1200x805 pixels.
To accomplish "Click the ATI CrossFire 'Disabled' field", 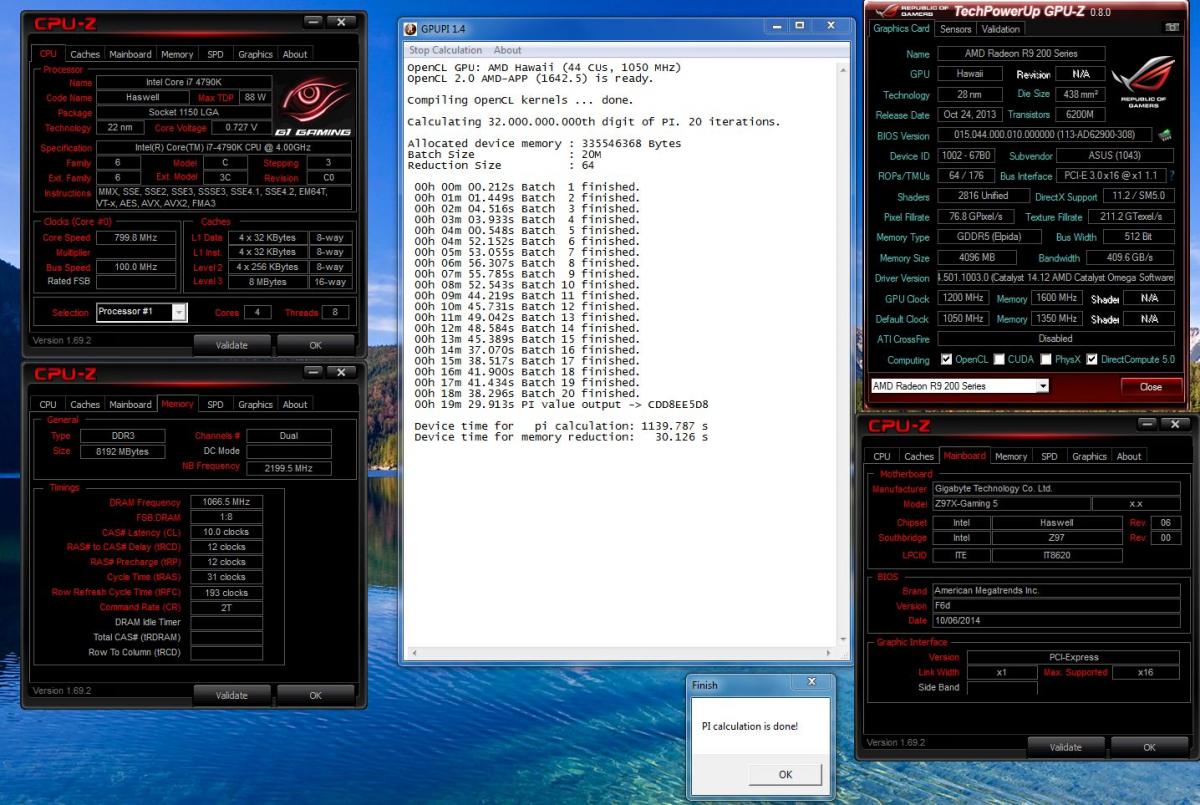I will pyautogui.click(x=1055, y=339).
